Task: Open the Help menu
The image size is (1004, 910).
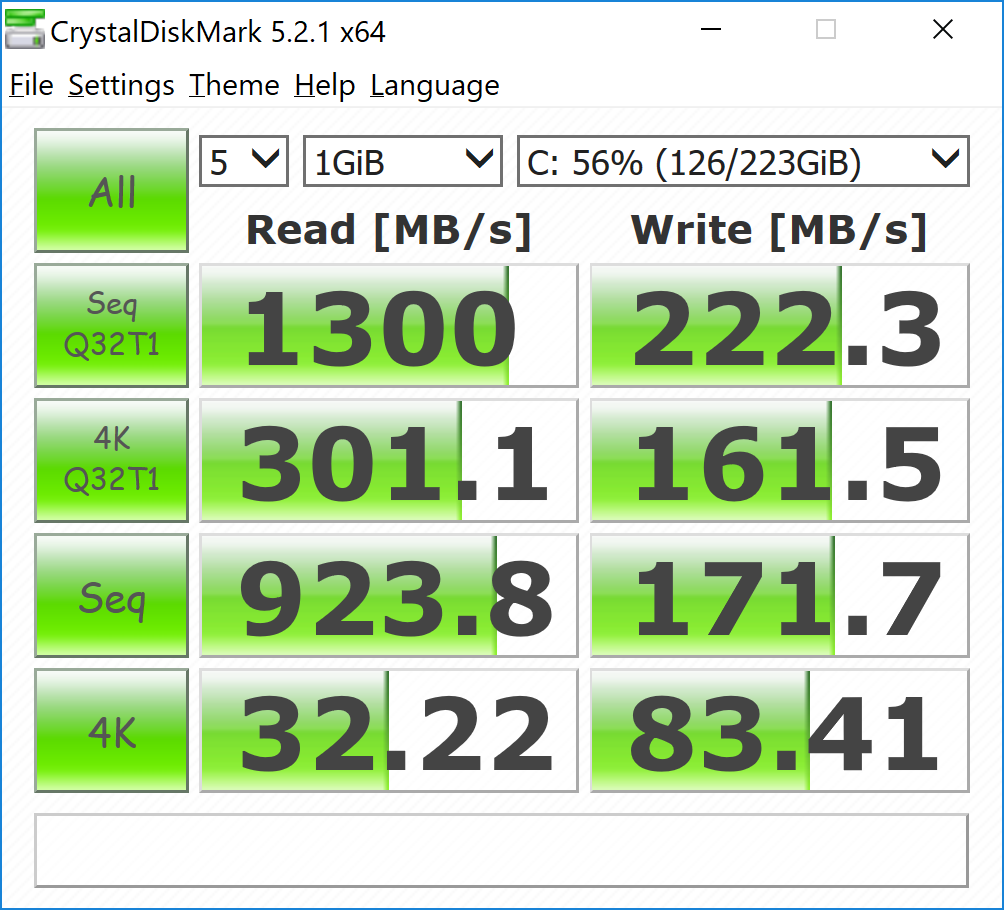Action: click(324, 85)
